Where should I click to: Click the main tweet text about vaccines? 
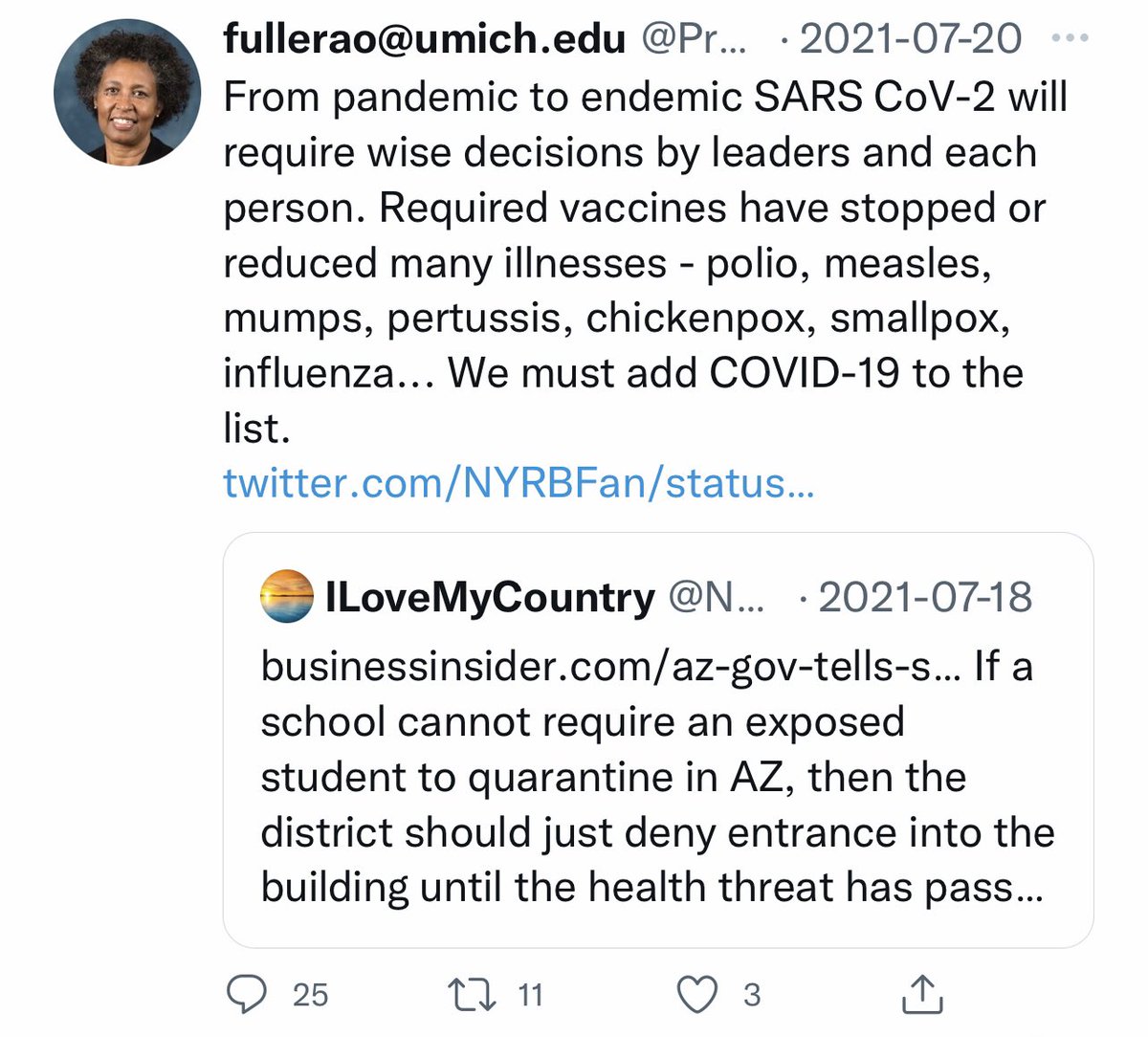tap(631, 262)
